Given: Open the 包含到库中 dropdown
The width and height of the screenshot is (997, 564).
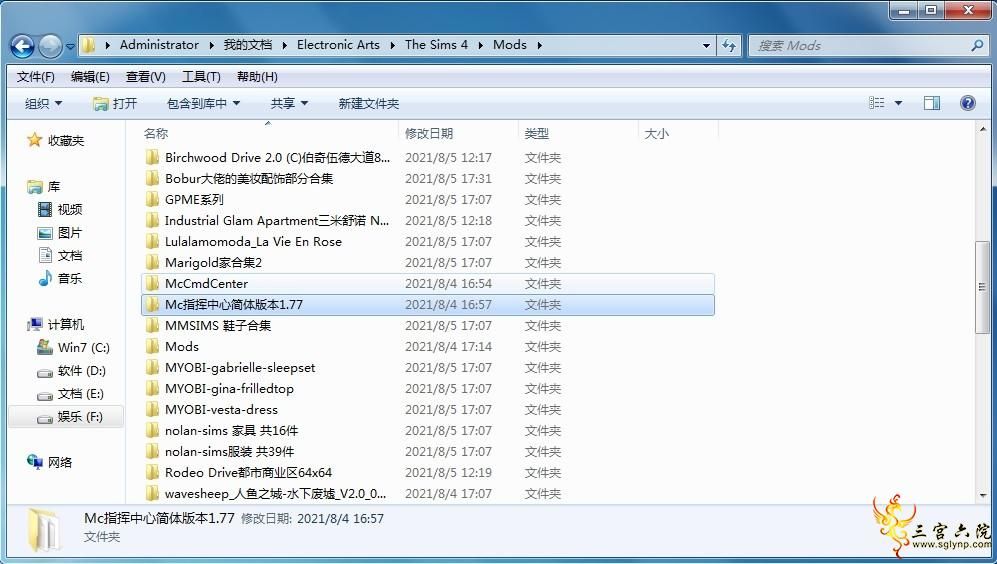Looking at the screenshot, I should point(203,104).
